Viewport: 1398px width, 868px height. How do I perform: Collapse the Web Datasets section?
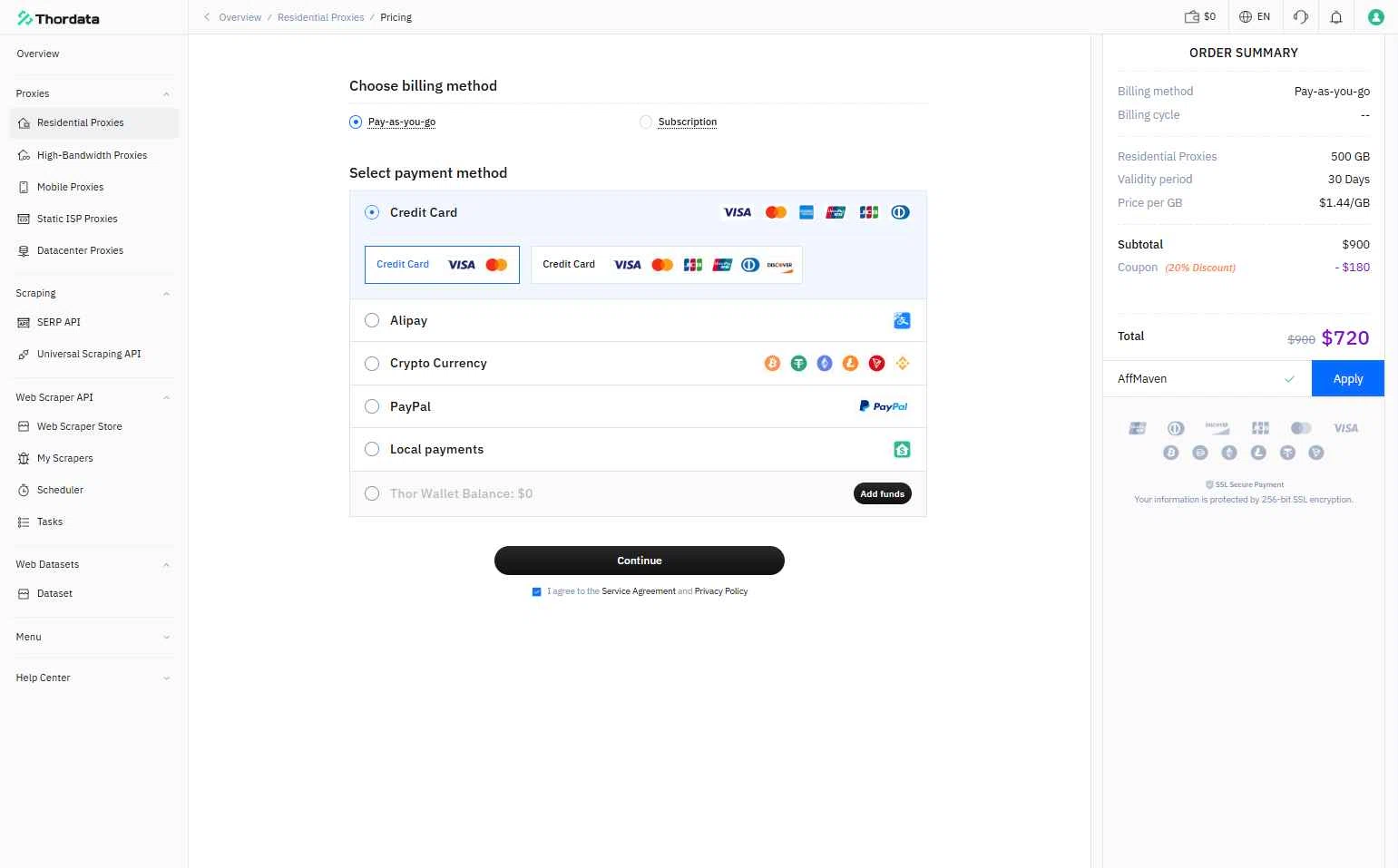pos(166,565)
